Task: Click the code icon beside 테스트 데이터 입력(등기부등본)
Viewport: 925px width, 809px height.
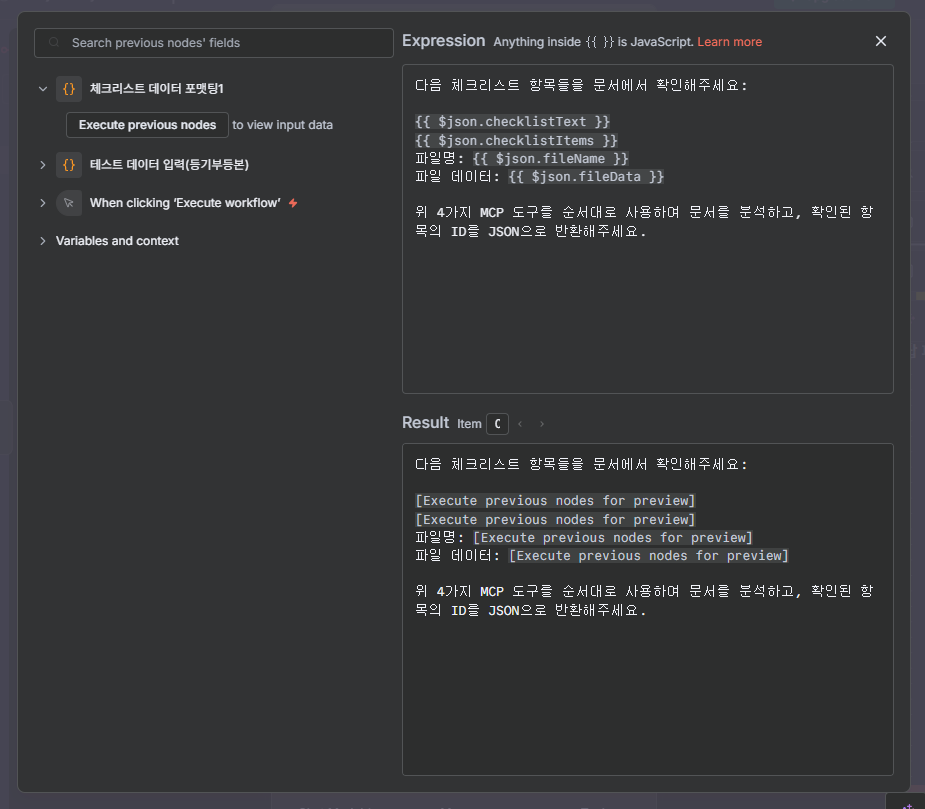Action: (x=69, y=165)
